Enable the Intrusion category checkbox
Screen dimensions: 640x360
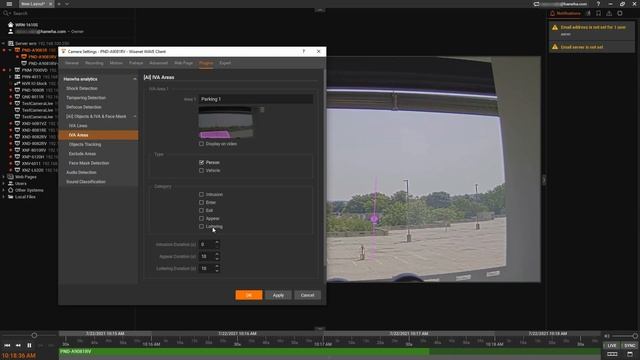201,194
